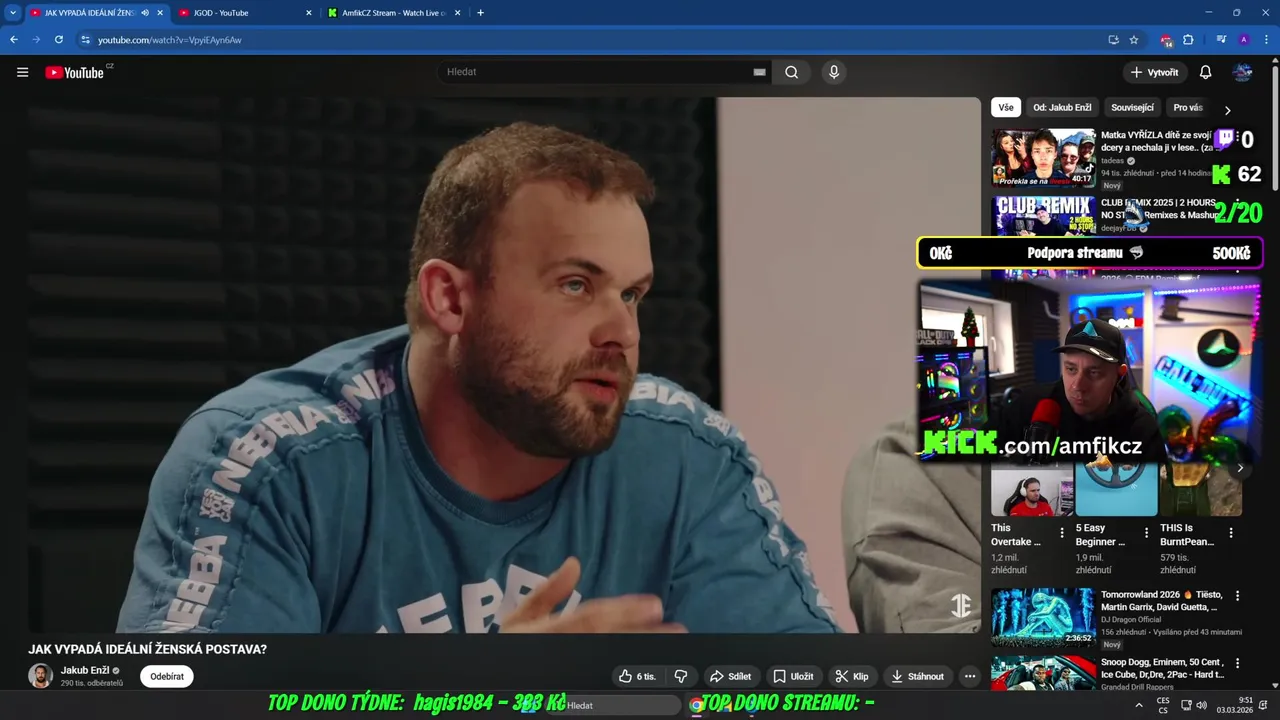Open notification center icon in tray

(1262, 705)
